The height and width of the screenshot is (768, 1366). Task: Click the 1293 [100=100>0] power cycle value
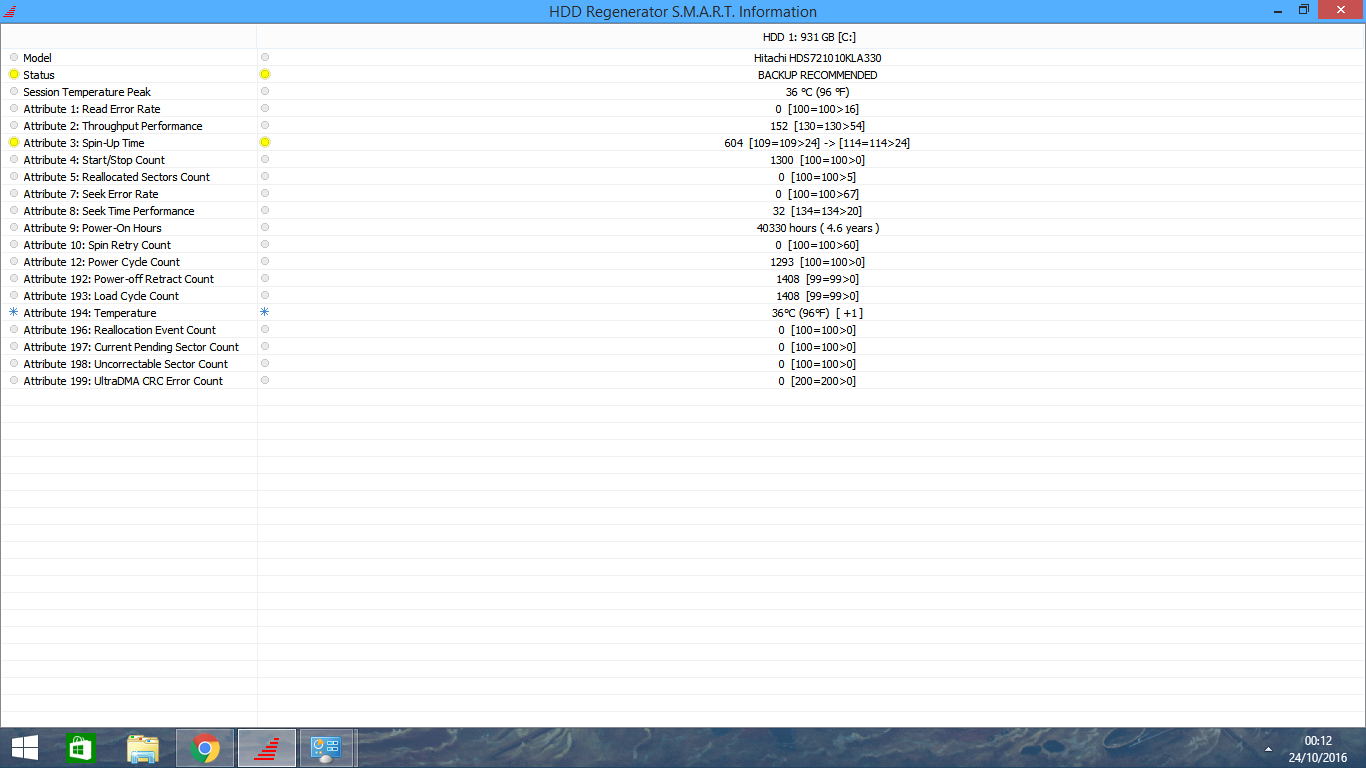point(817,262)
